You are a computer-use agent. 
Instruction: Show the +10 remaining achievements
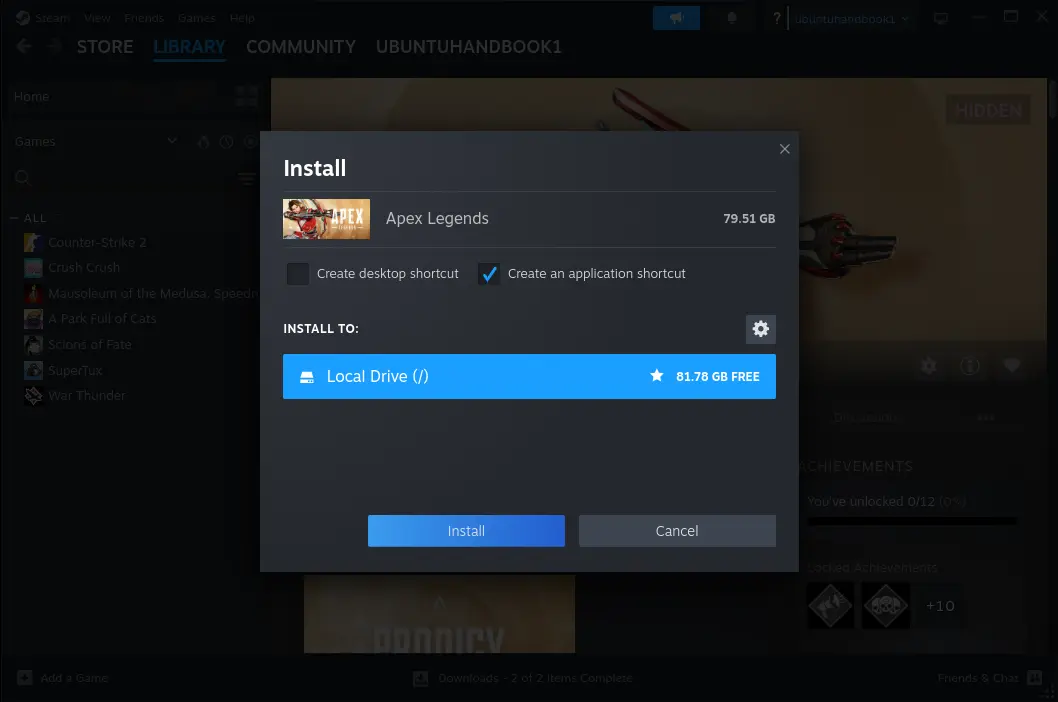pos(940,605)
